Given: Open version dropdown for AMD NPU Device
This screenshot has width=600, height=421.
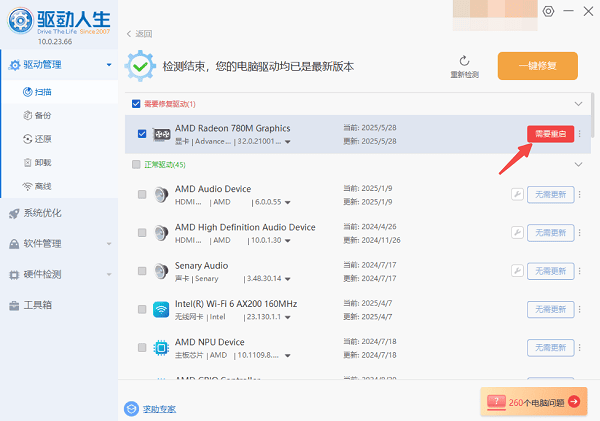Looking at the screenshot, I should click(x=288, y=356).
